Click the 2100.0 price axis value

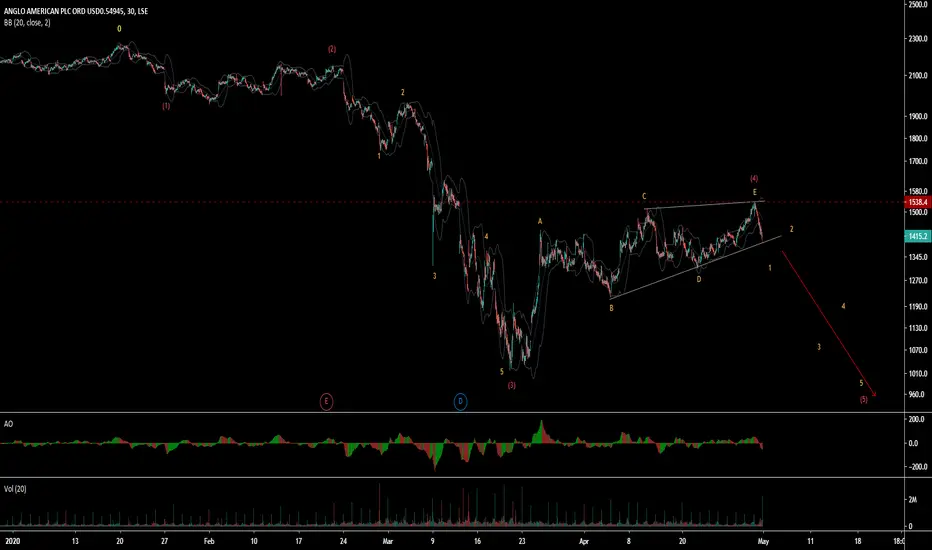918,76
